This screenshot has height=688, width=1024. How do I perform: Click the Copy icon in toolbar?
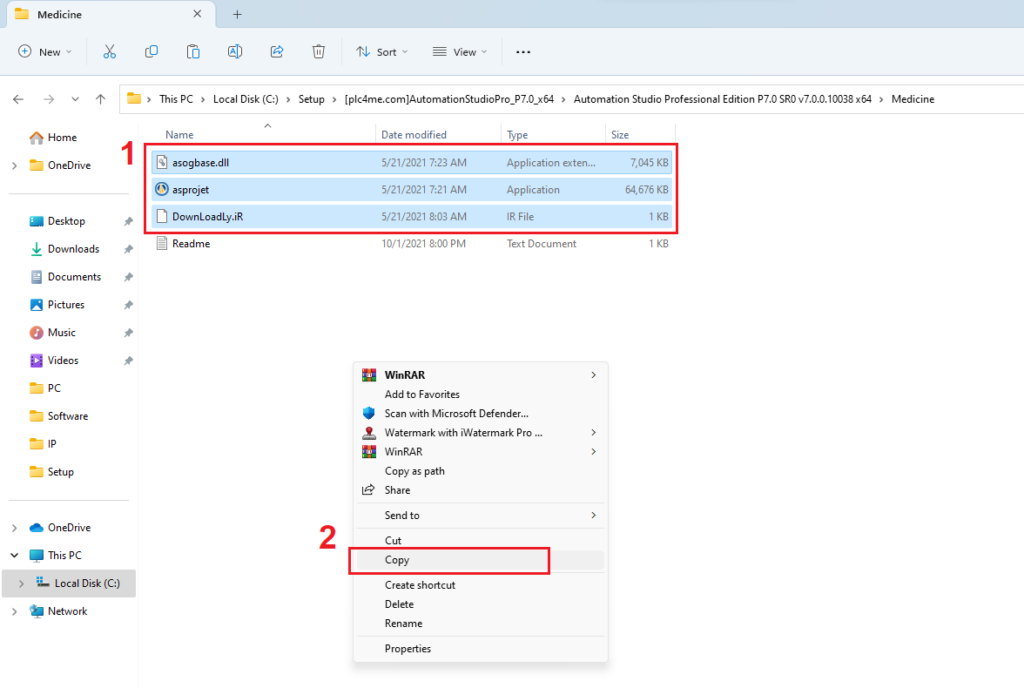point(152,52)
